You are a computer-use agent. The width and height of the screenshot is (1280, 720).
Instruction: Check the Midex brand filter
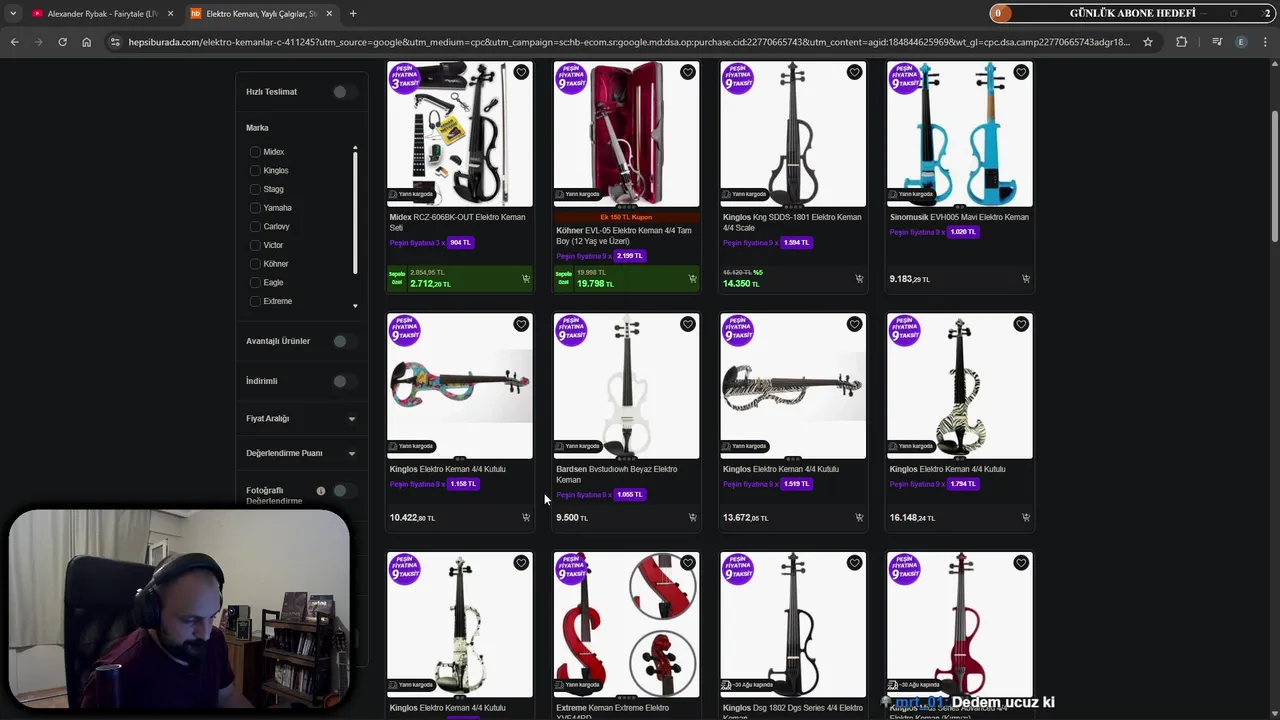coord(255,152)
